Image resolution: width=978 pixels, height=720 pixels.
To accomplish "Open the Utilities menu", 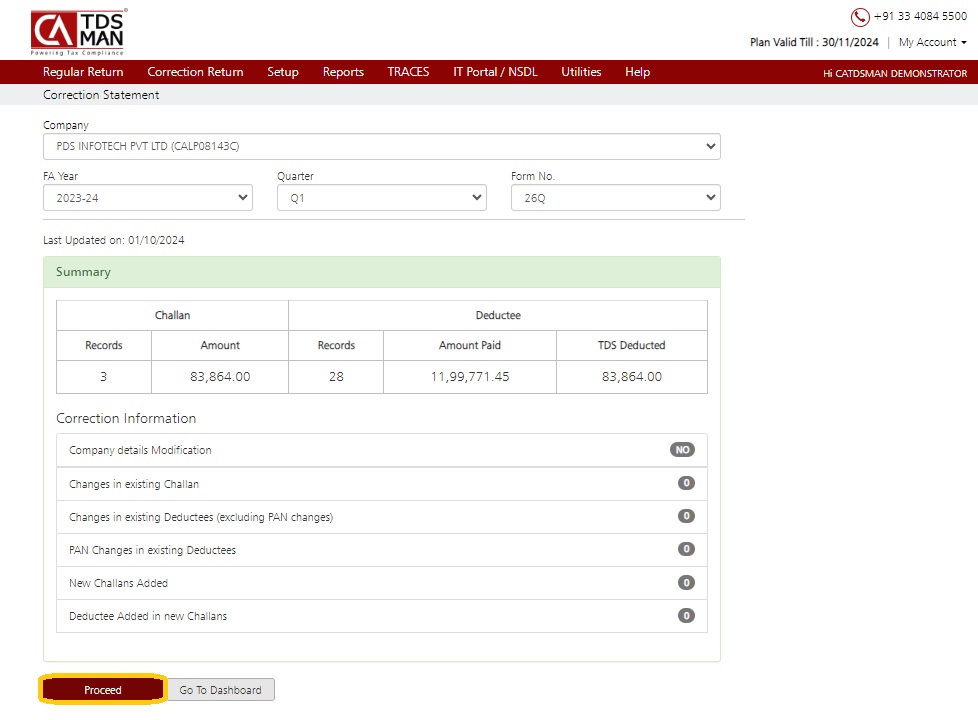I will [581, 72].
